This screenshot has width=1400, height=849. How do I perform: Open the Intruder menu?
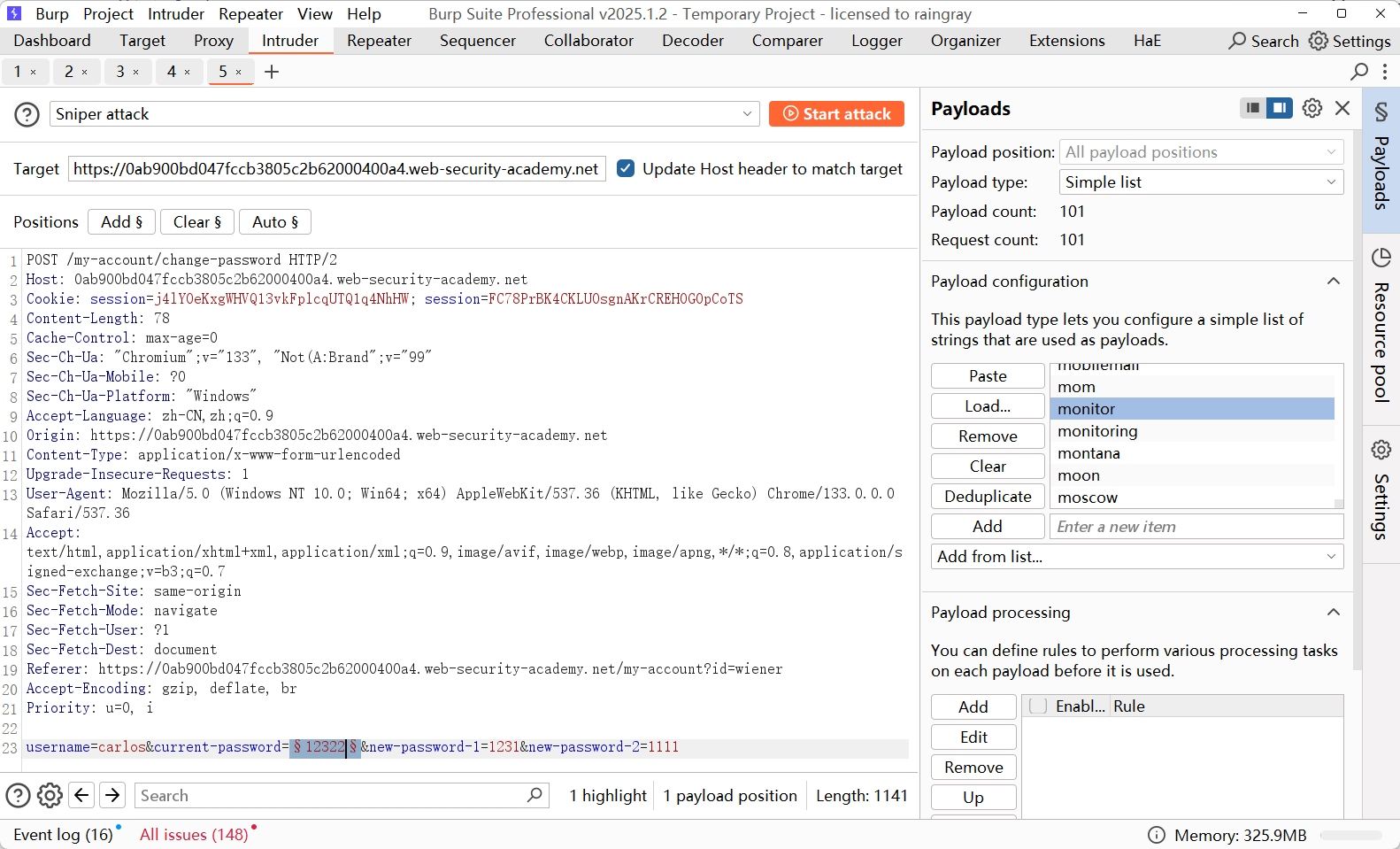(x=175, y=14)
